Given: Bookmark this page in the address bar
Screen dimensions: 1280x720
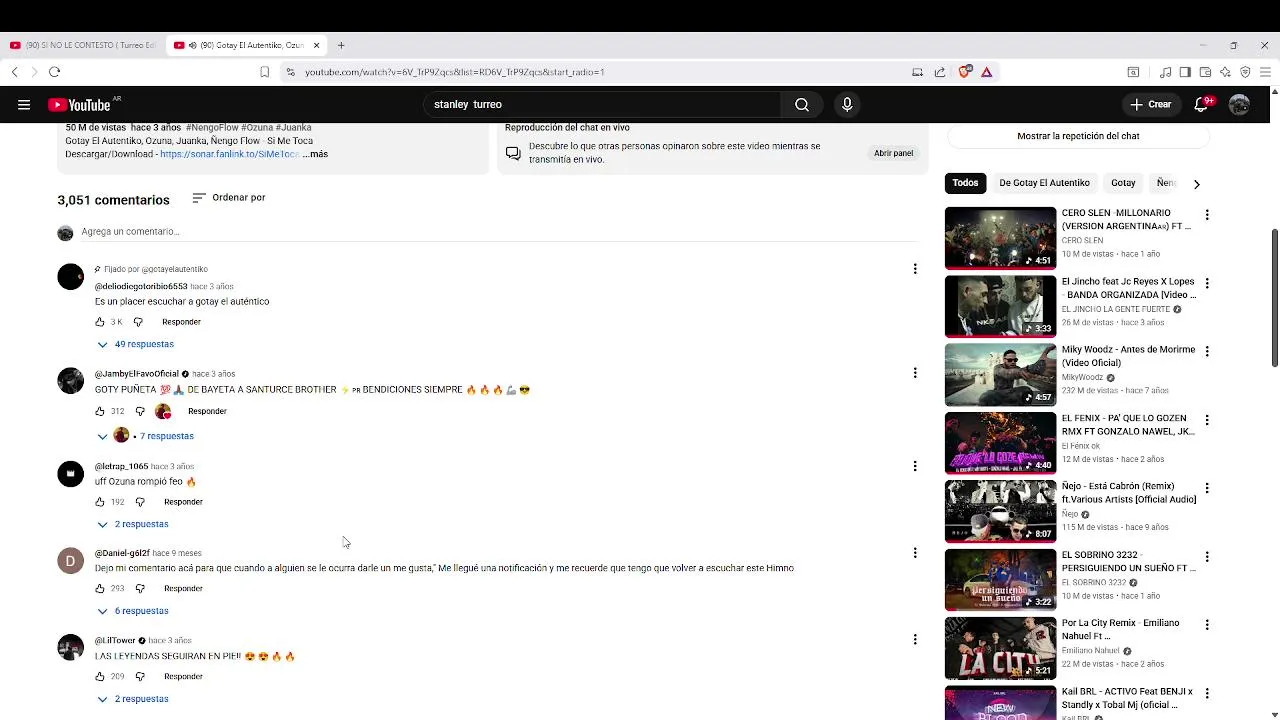Looking at the screenshot, I should pyautogui.click(x=264, y=72).
